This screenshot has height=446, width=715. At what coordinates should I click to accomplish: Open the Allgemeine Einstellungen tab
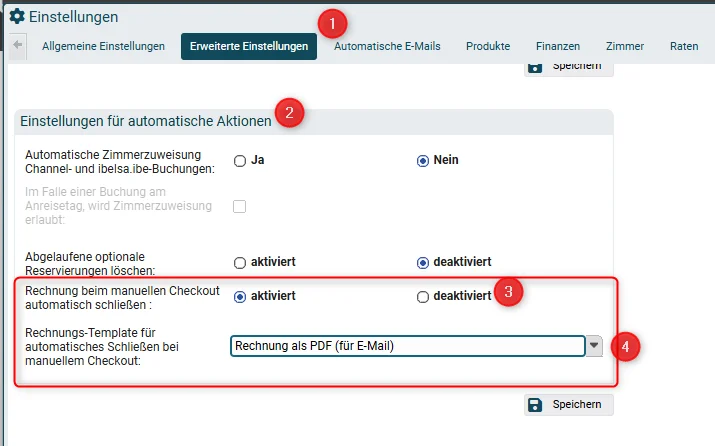tap(104, 46)
